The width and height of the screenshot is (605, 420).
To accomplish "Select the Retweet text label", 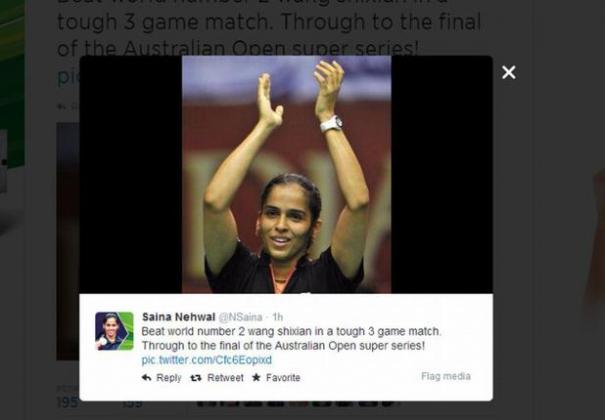I will 225,378.
